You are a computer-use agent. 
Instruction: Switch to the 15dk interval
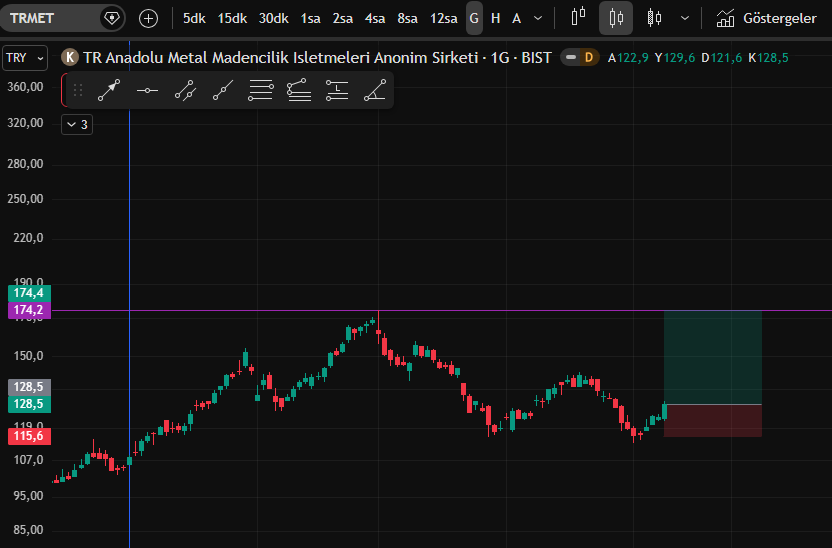[232, 19]
